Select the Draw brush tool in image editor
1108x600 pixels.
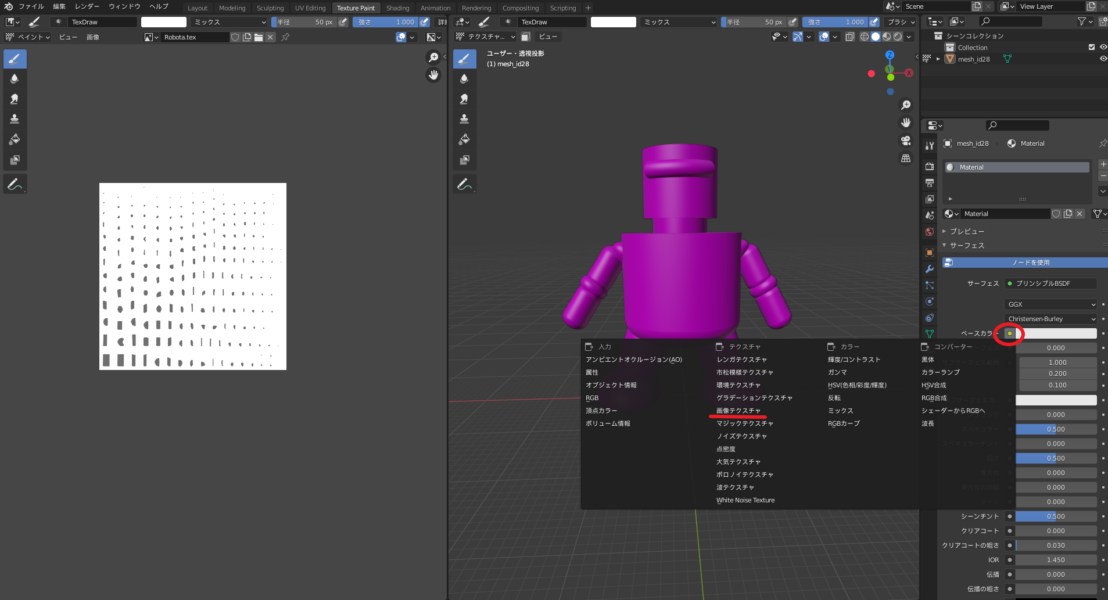point(14,59)
